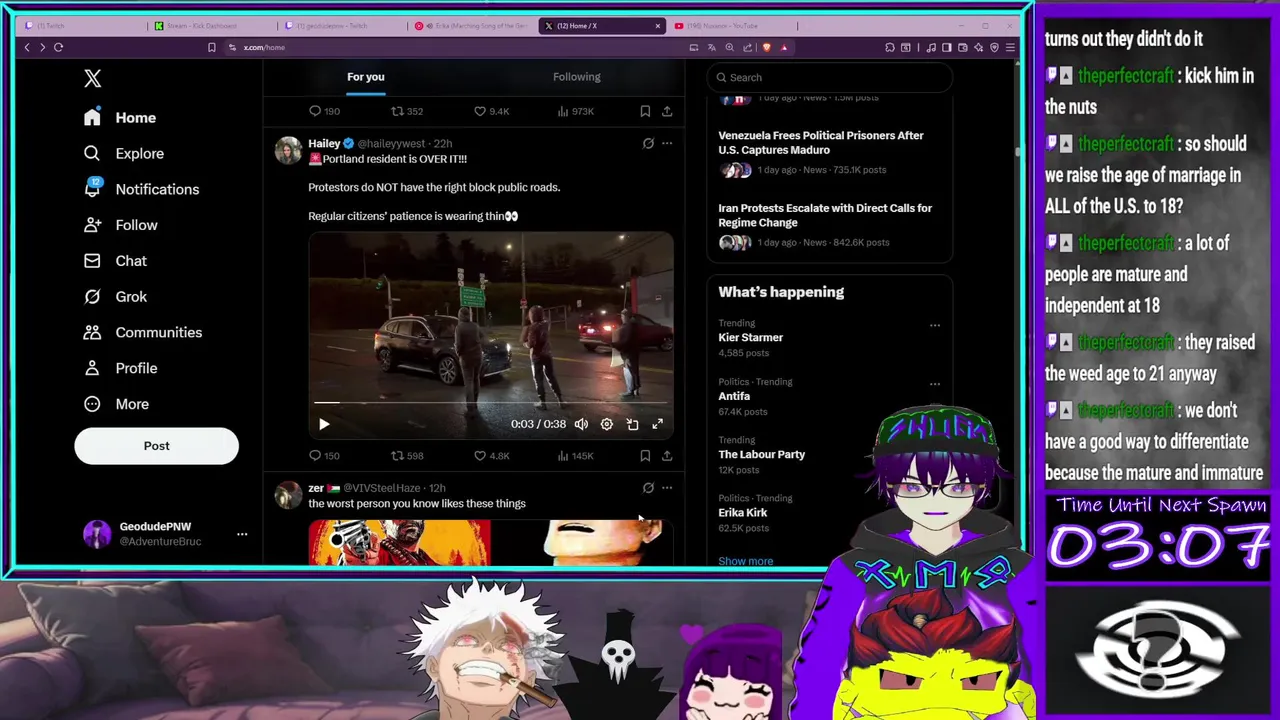This screenshot has width=1280, height=720.
Task: Open Communities in the sidebar
Action: coord(143,332)
